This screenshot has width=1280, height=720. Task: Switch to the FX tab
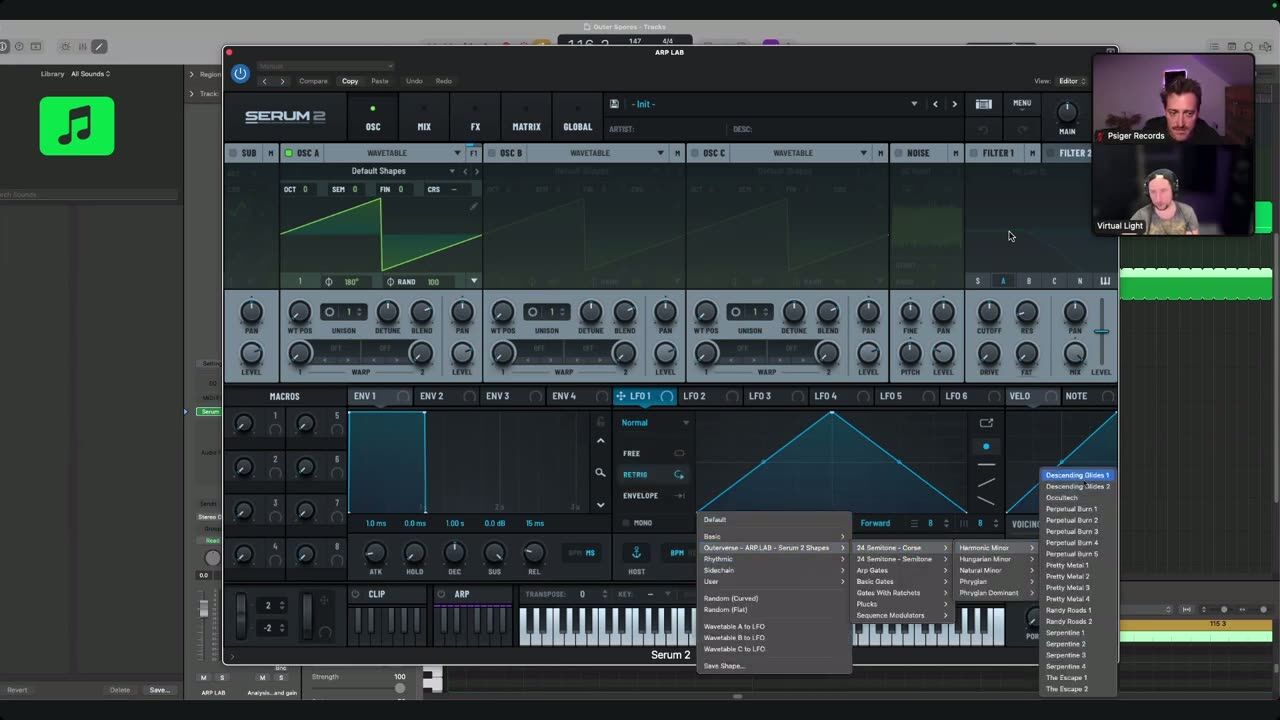pyautogui.click(x=475, y=118)
